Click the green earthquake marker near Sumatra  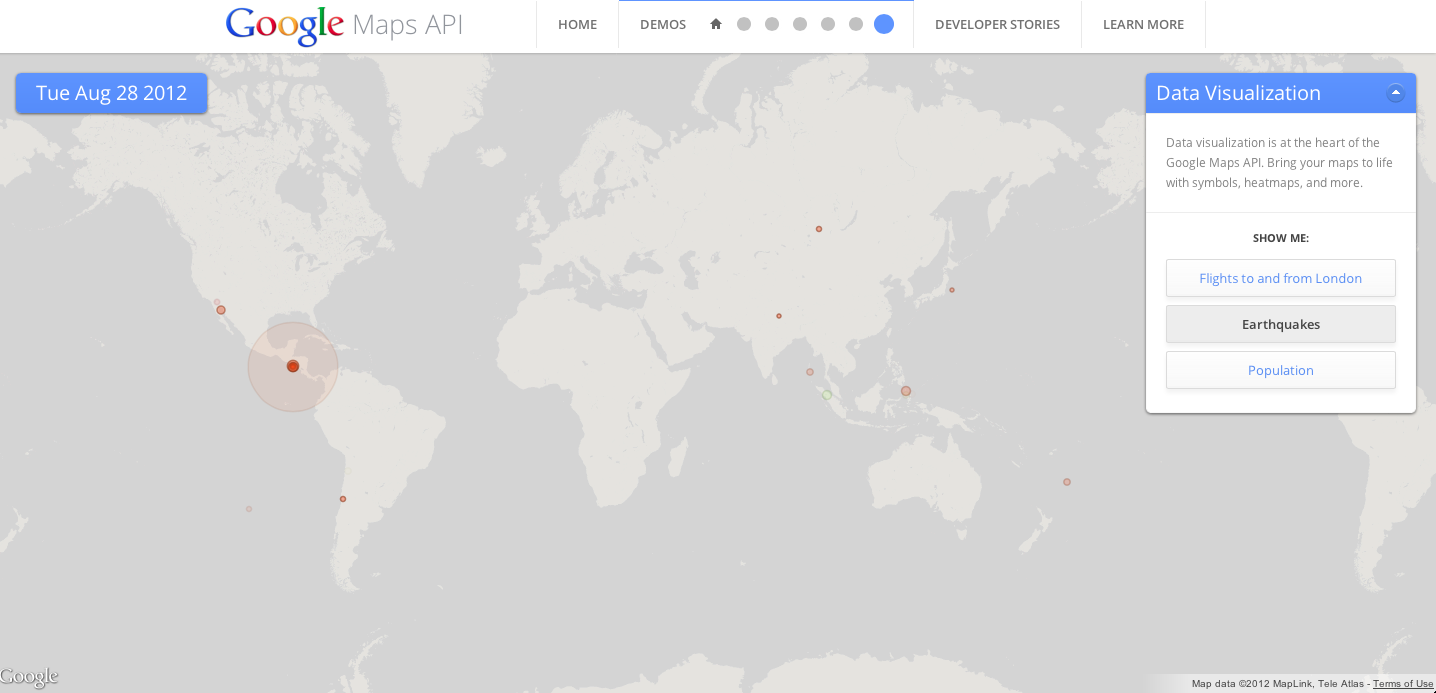click(x=827, y=395)
